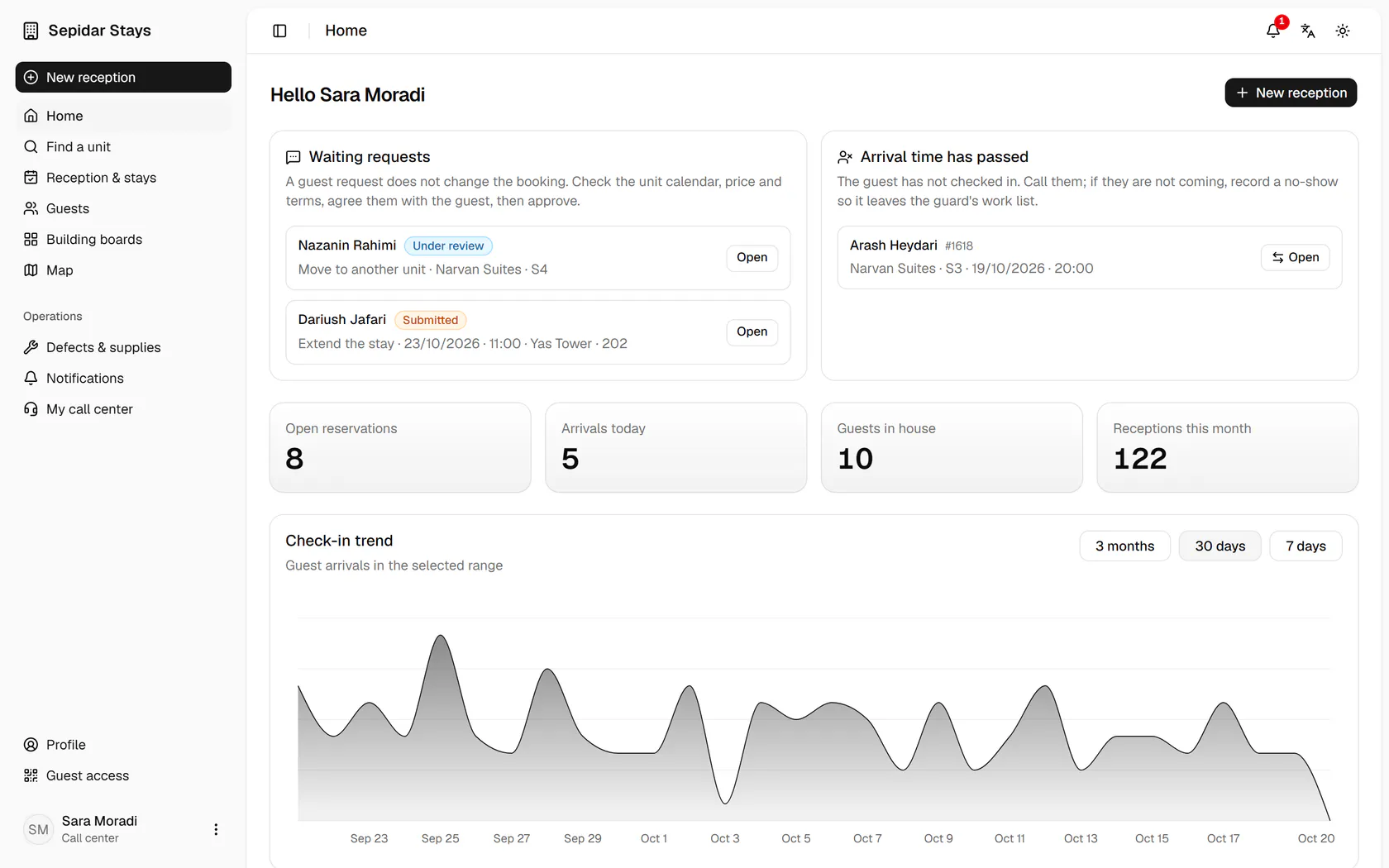
Task: Open Dariush Jafari's extend stay request
Action: [x=752, y=331]
